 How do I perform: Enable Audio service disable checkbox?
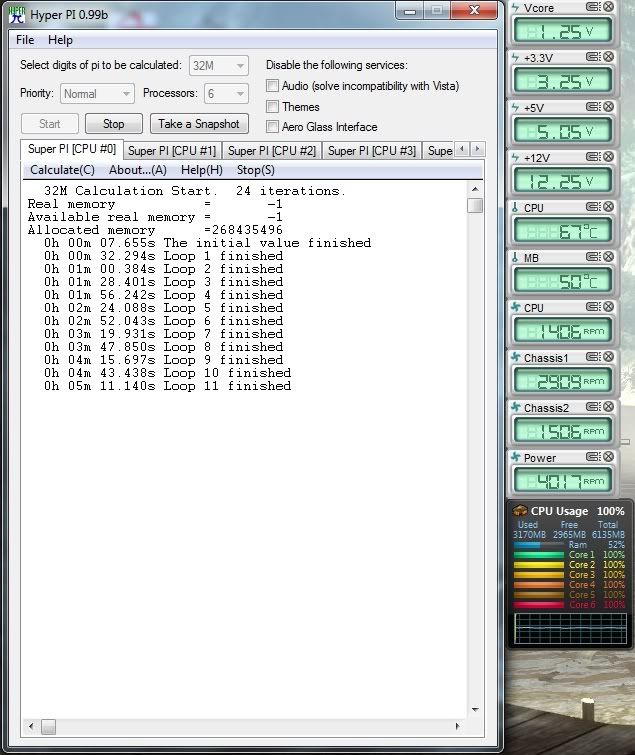(x=272, y=86)
